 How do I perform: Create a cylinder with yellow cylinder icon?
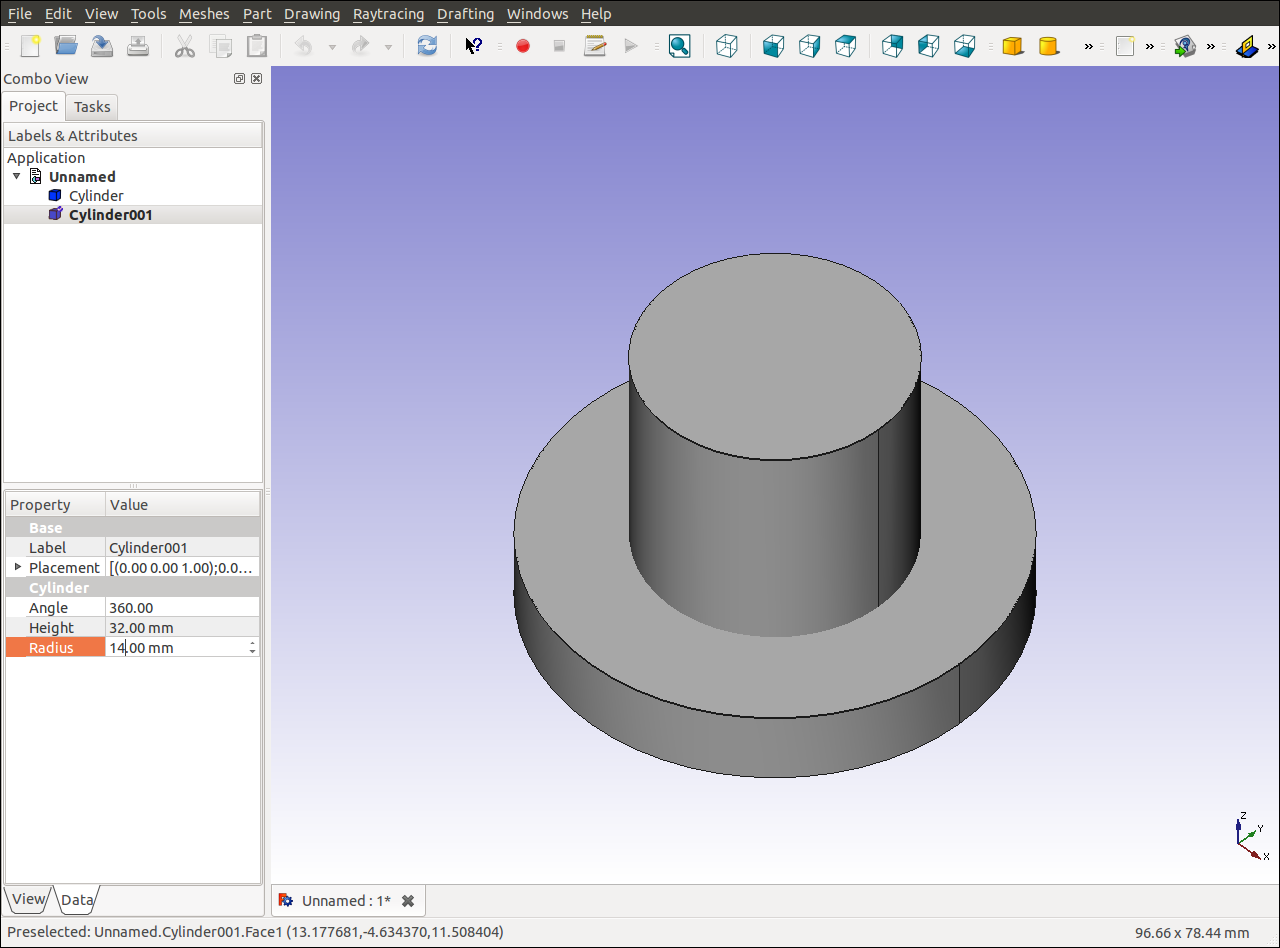[1048, 46]
